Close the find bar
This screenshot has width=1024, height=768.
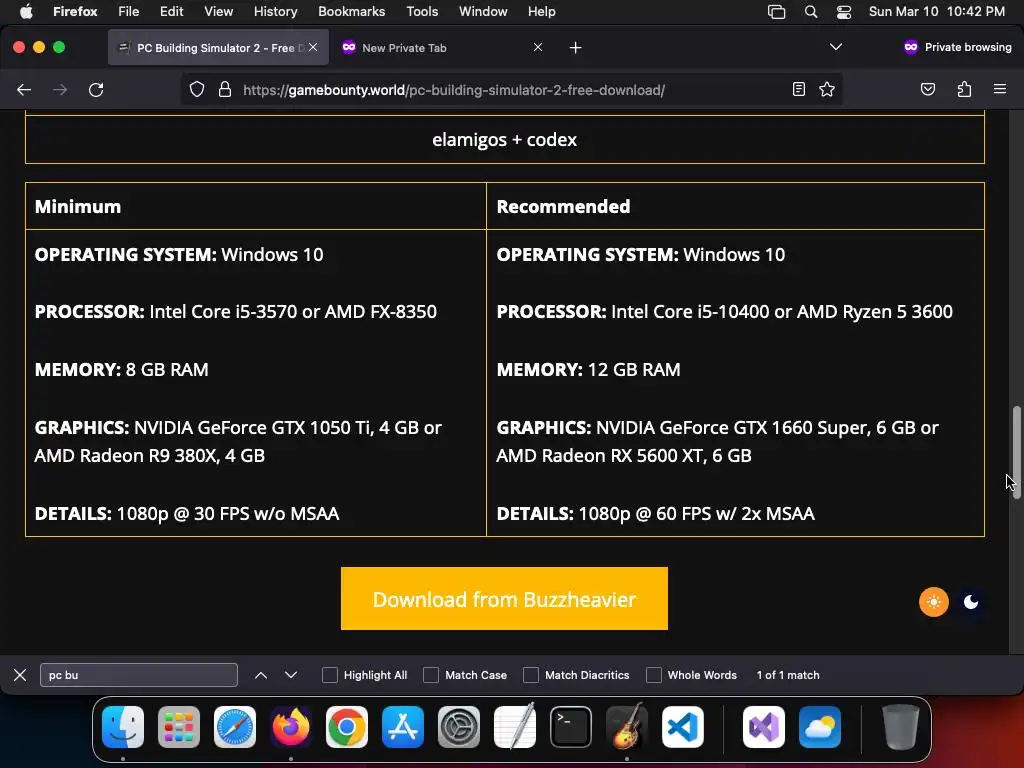(20, 675)
